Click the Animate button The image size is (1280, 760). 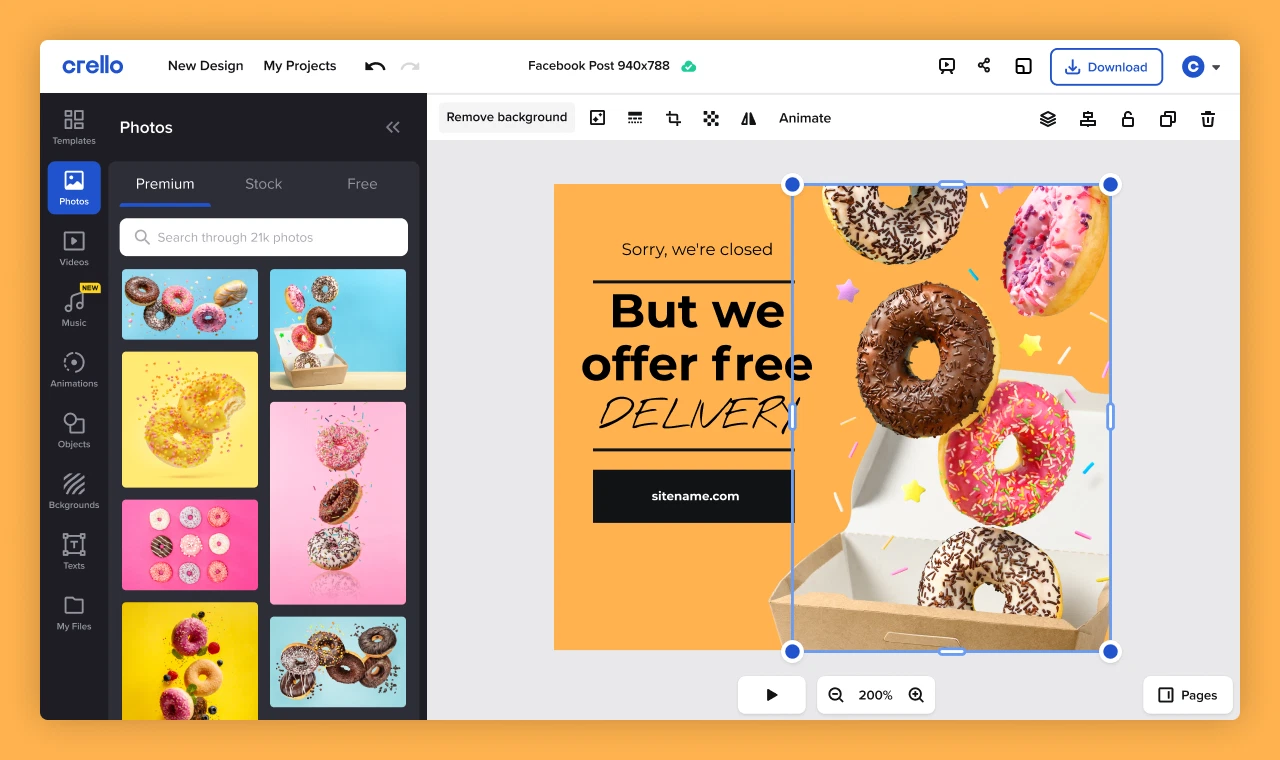click(x=805, y=118)
